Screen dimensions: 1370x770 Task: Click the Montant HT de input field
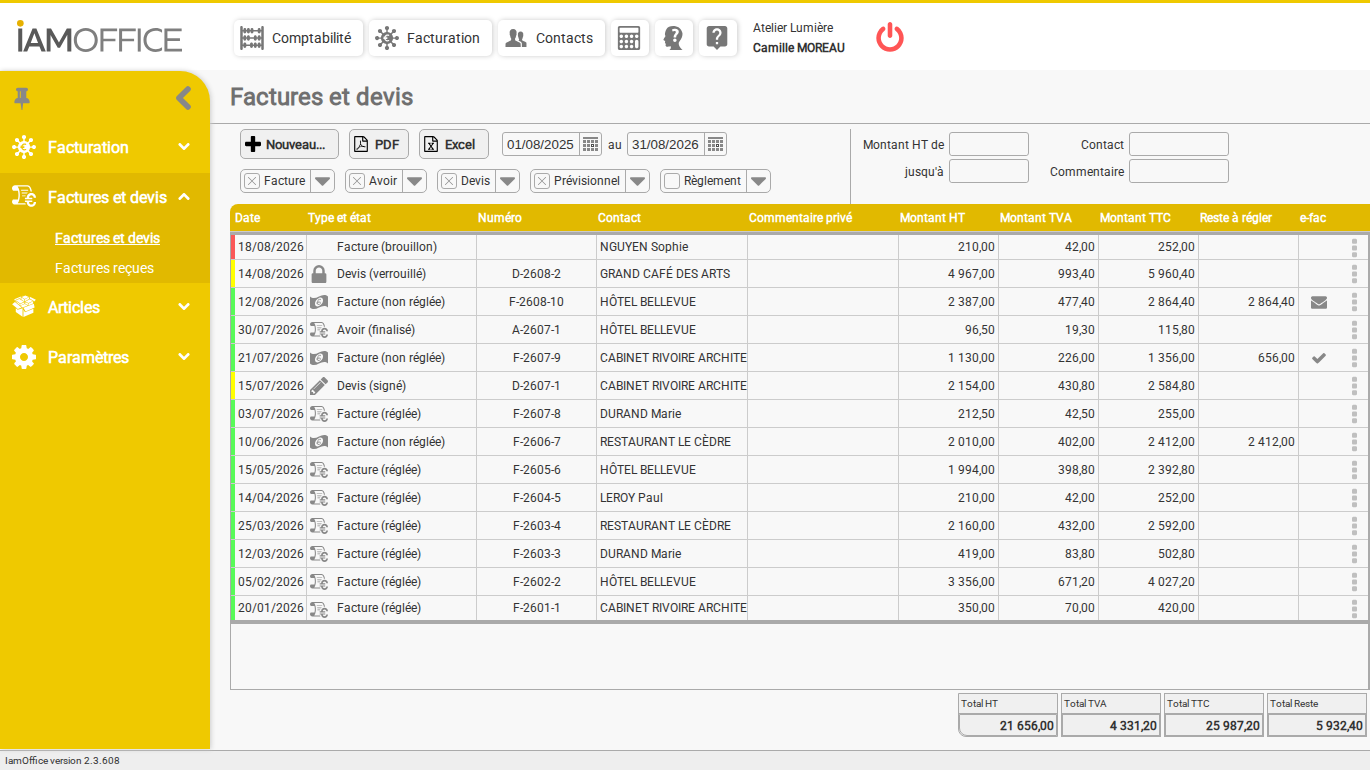989,144
